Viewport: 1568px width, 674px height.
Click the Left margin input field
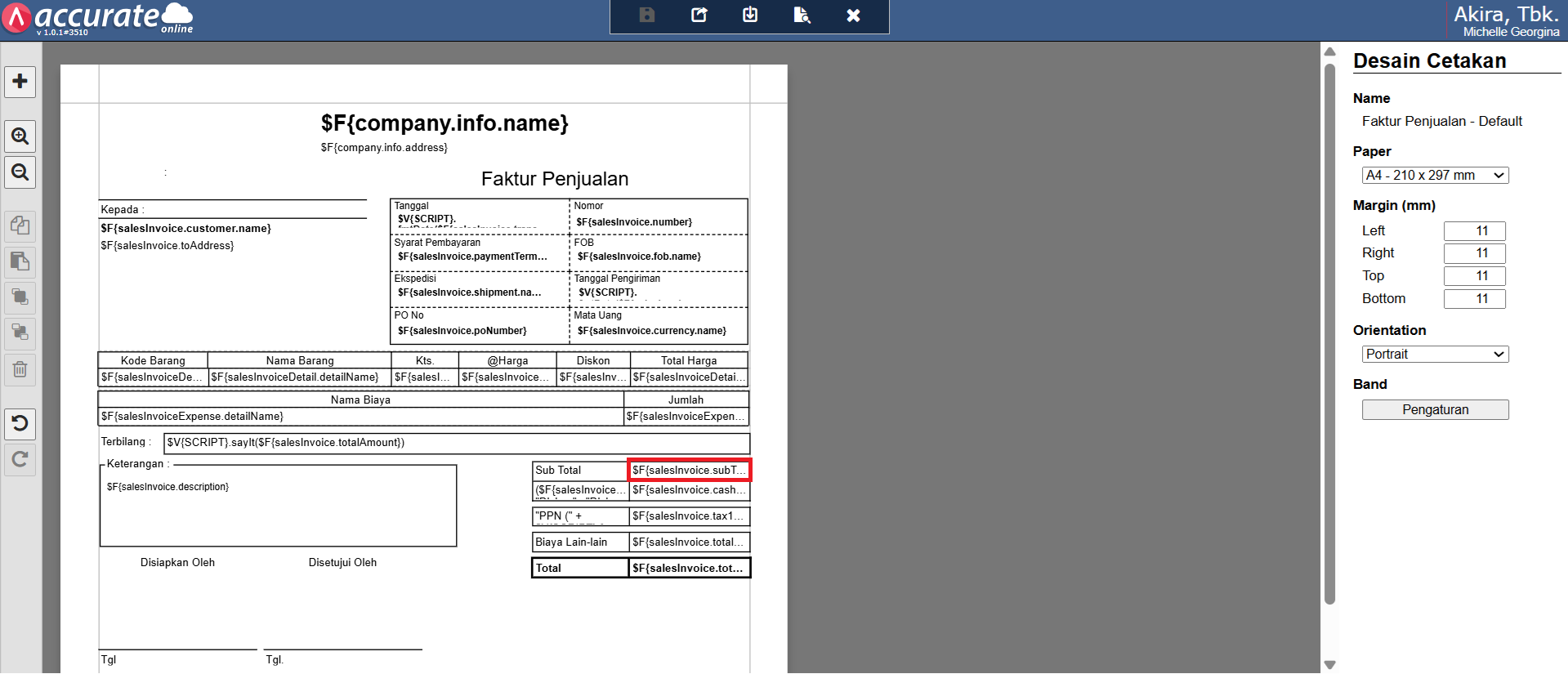pos(1474,231)
